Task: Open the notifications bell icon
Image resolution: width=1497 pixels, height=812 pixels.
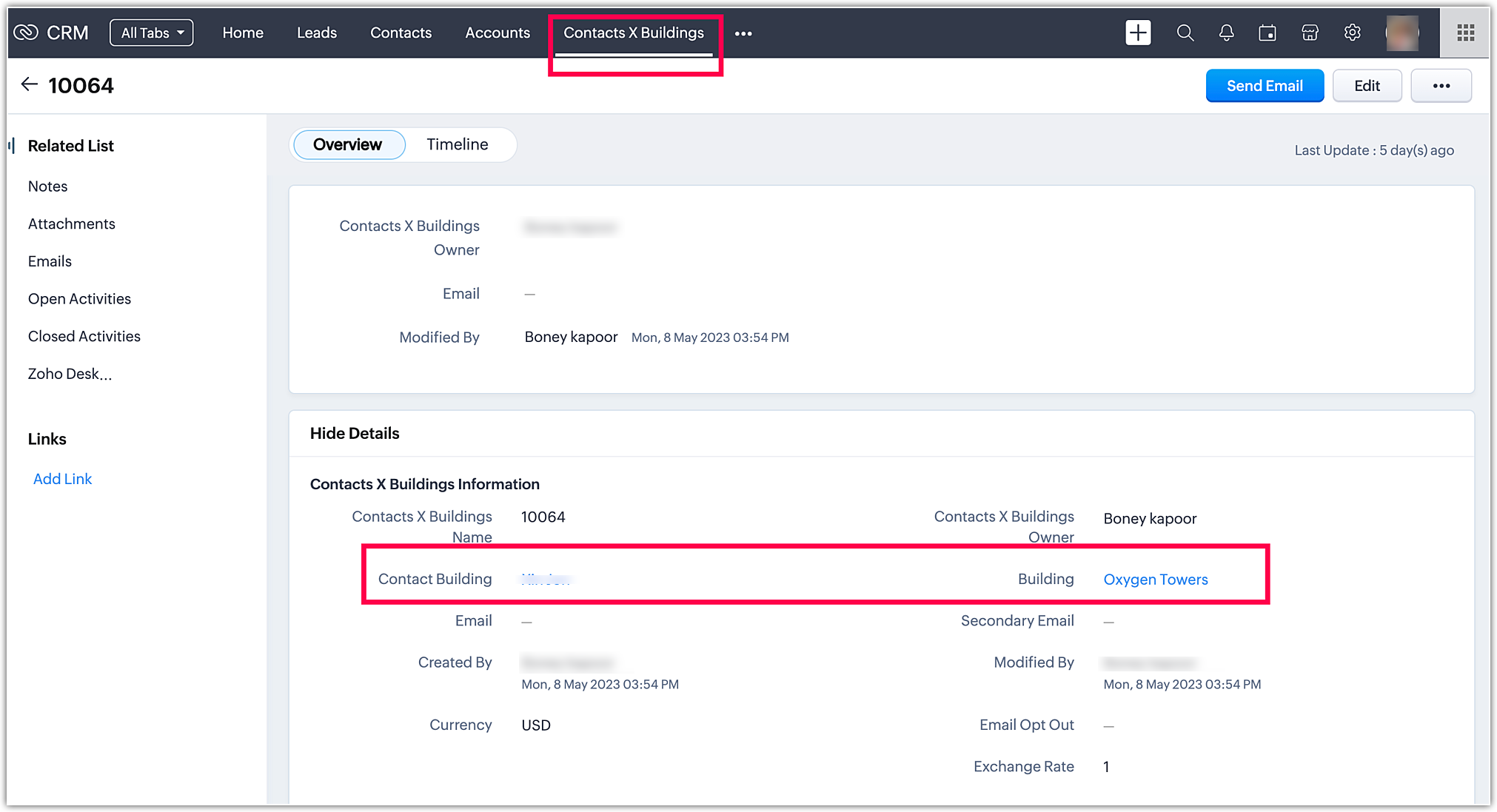Action: 1226,33
